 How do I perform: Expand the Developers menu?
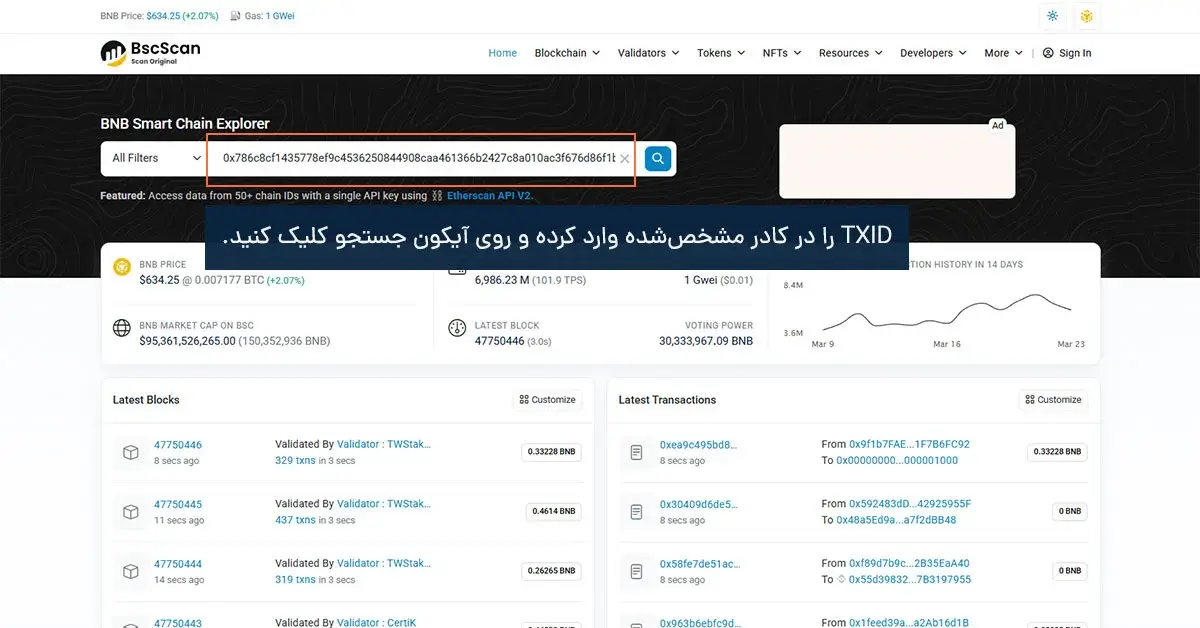point(933,53)
